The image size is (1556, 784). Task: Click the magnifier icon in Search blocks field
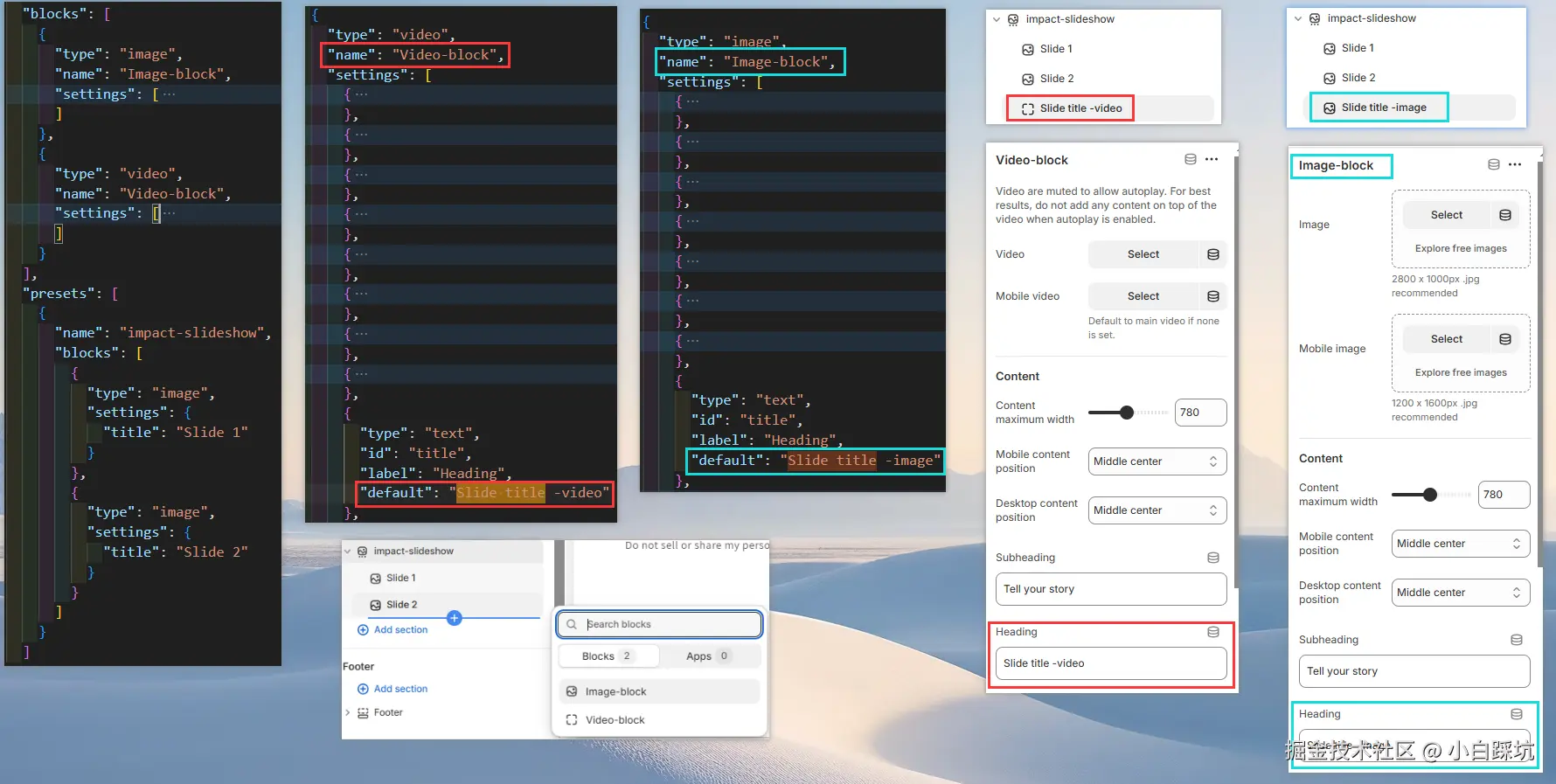(572, 624)
